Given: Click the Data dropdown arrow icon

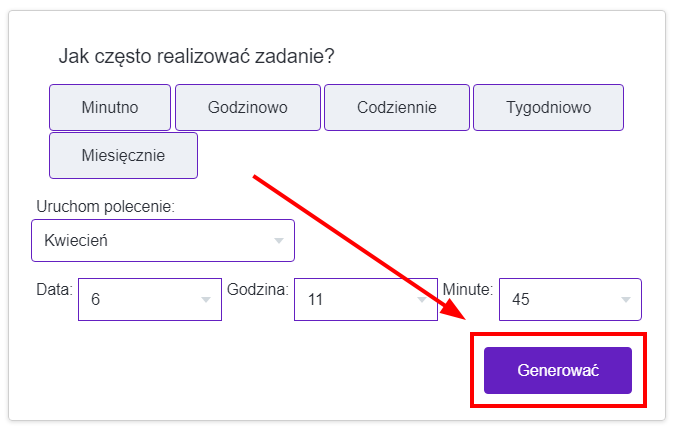Looking at the screenshot, I should pos(206,299).
